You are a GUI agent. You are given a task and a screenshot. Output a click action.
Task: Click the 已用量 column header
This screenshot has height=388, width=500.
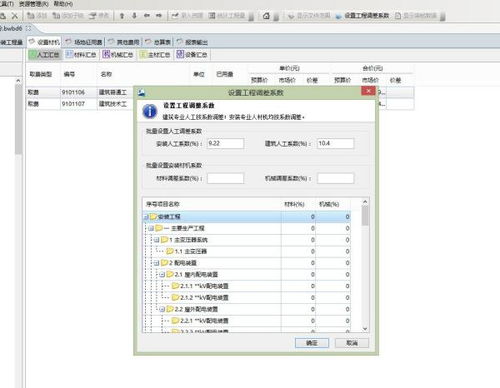point(225,74)
